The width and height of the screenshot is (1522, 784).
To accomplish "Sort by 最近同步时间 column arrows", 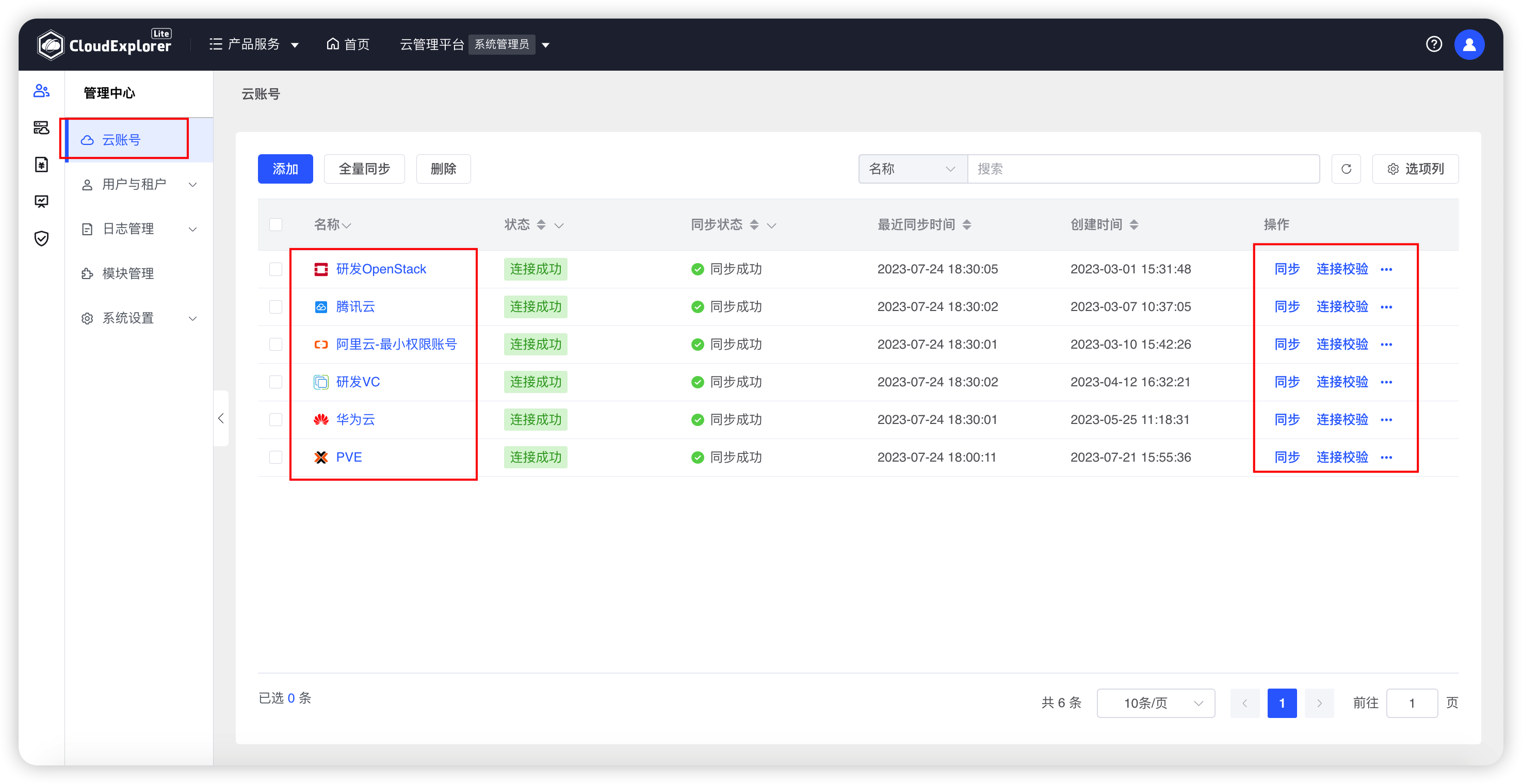I will click(x=967, y=224).
